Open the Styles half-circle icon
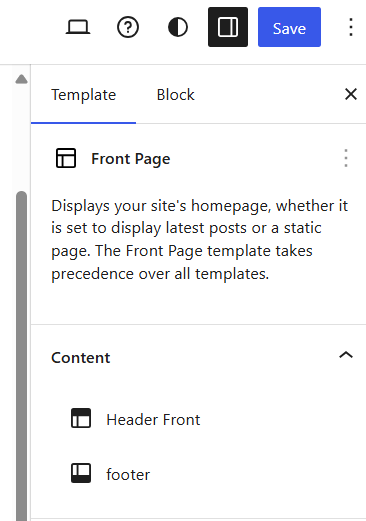366x521 pixels. 178,27
